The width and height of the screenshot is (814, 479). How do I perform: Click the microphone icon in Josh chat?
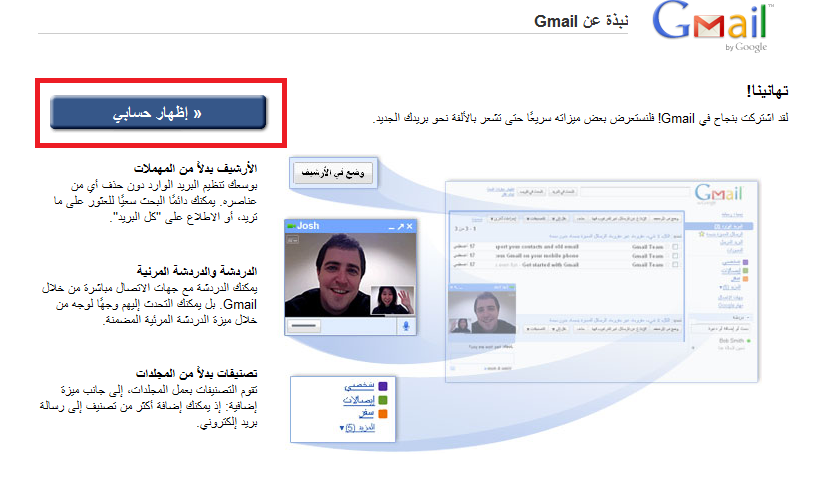[x=406, y=326]
